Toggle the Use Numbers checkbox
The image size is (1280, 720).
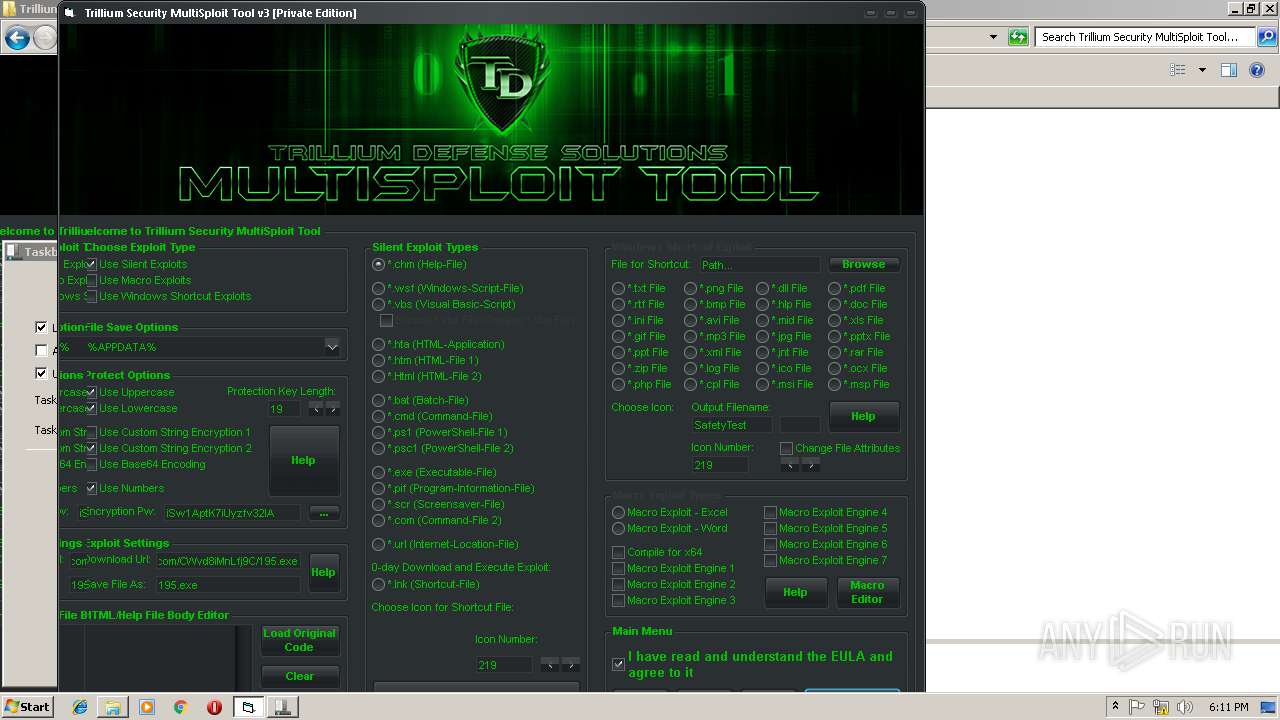point(91,489)
